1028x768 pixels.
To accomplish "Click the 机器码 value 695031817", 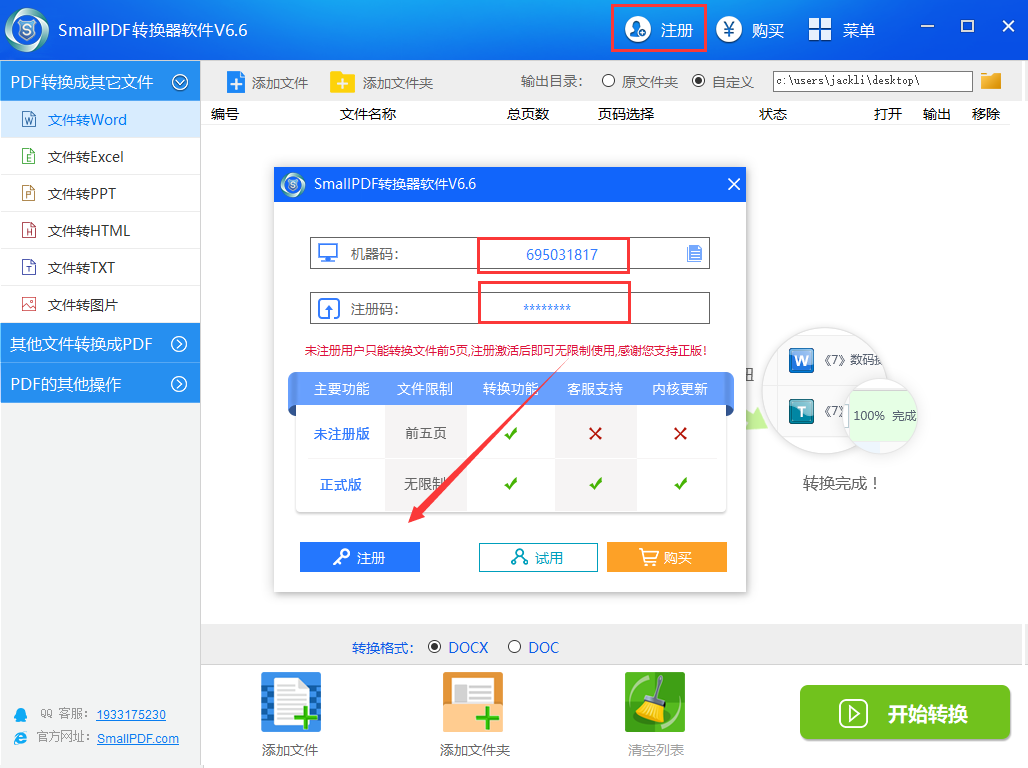I will tap(562, 254).
